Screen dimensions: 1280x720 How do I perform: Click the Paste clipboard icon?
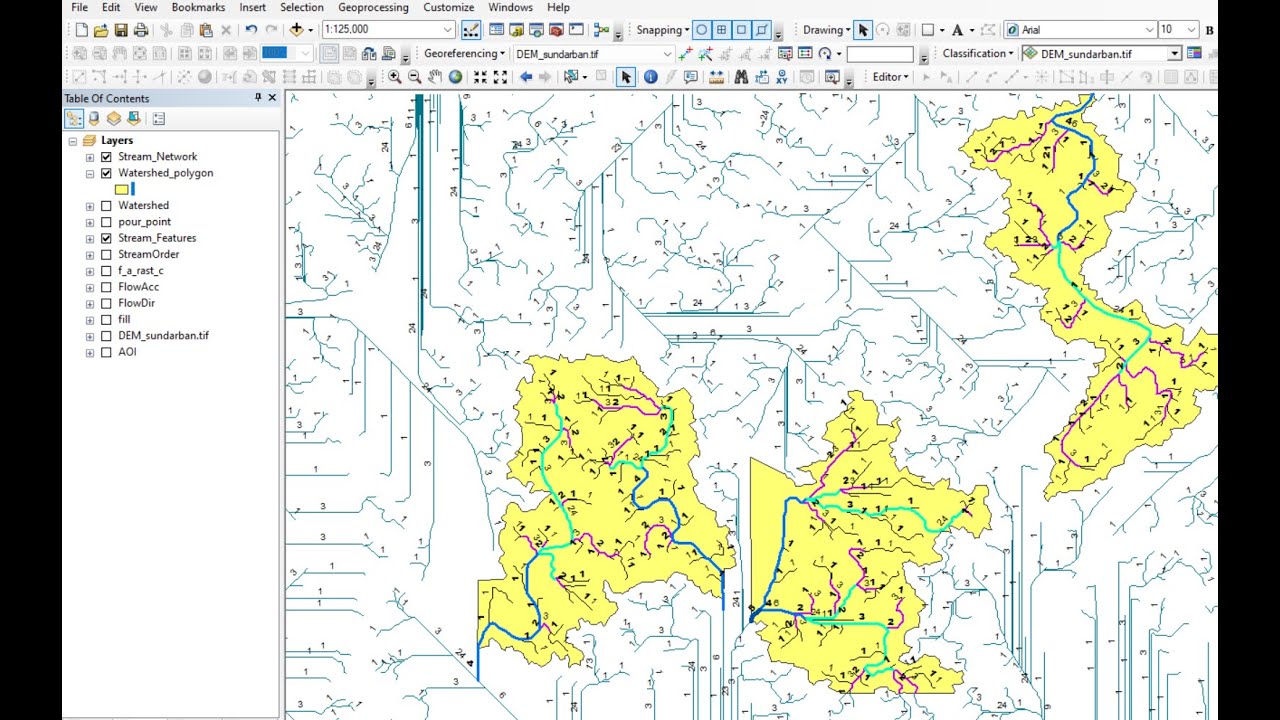click(206, 30)
